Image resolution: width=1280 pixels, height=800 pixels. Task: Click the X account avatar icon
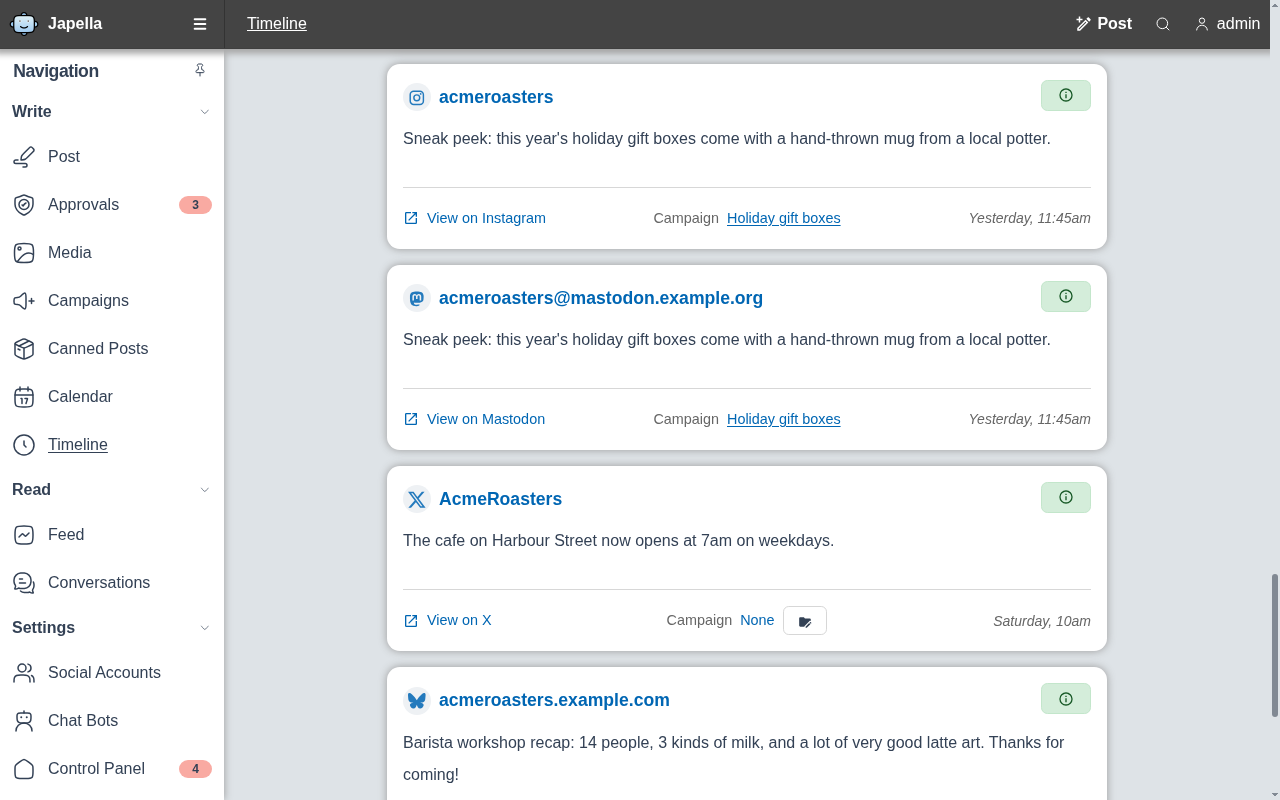[417, 499]
